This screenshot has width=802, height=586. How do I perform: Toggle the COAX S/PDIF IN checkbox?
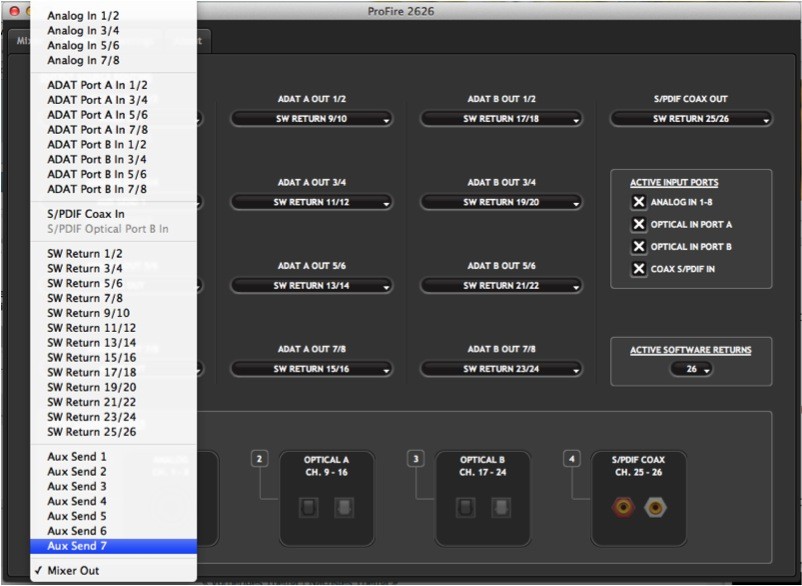click(638, 269)
